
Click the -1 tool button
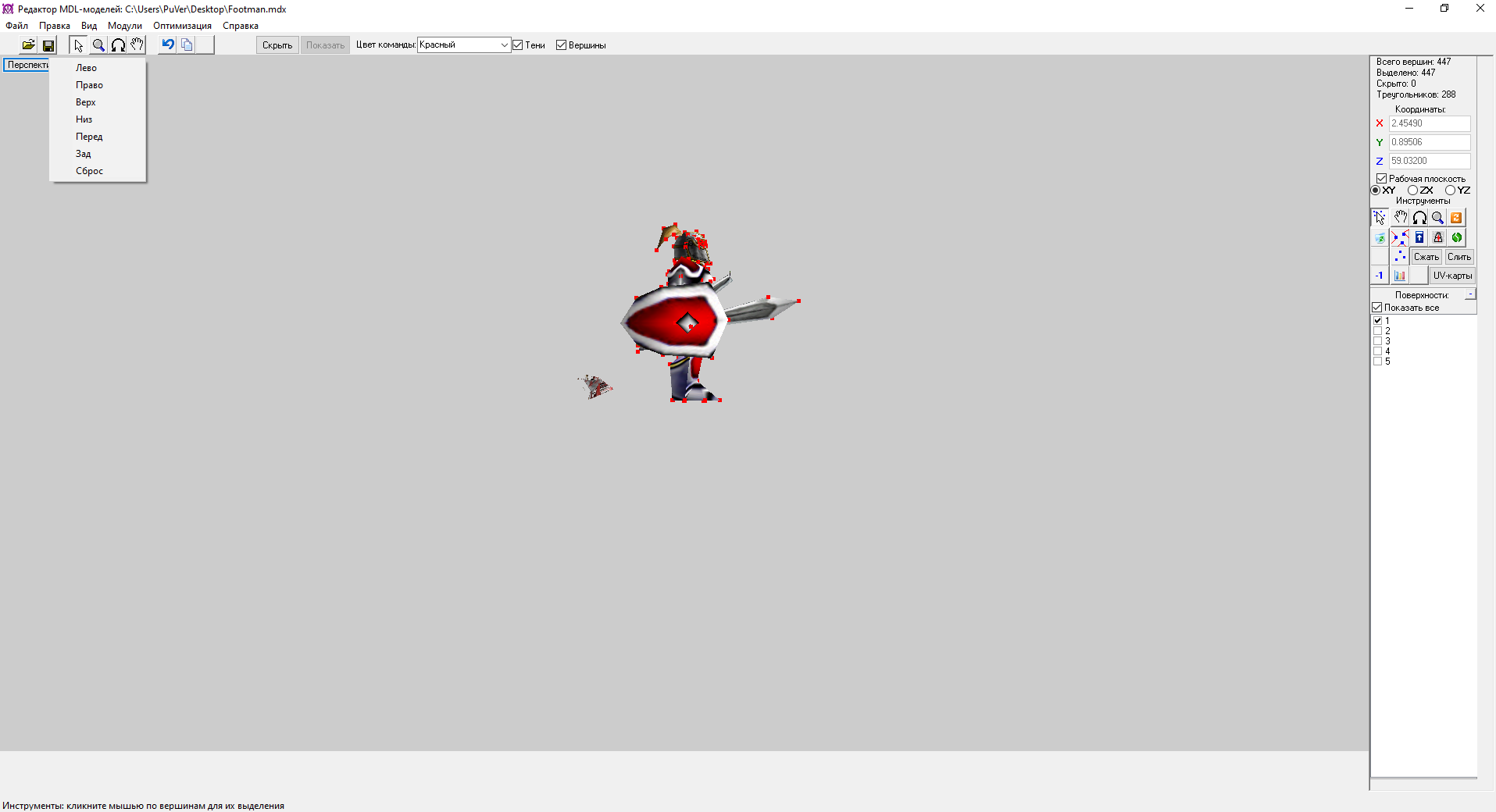coord(1380,276)
